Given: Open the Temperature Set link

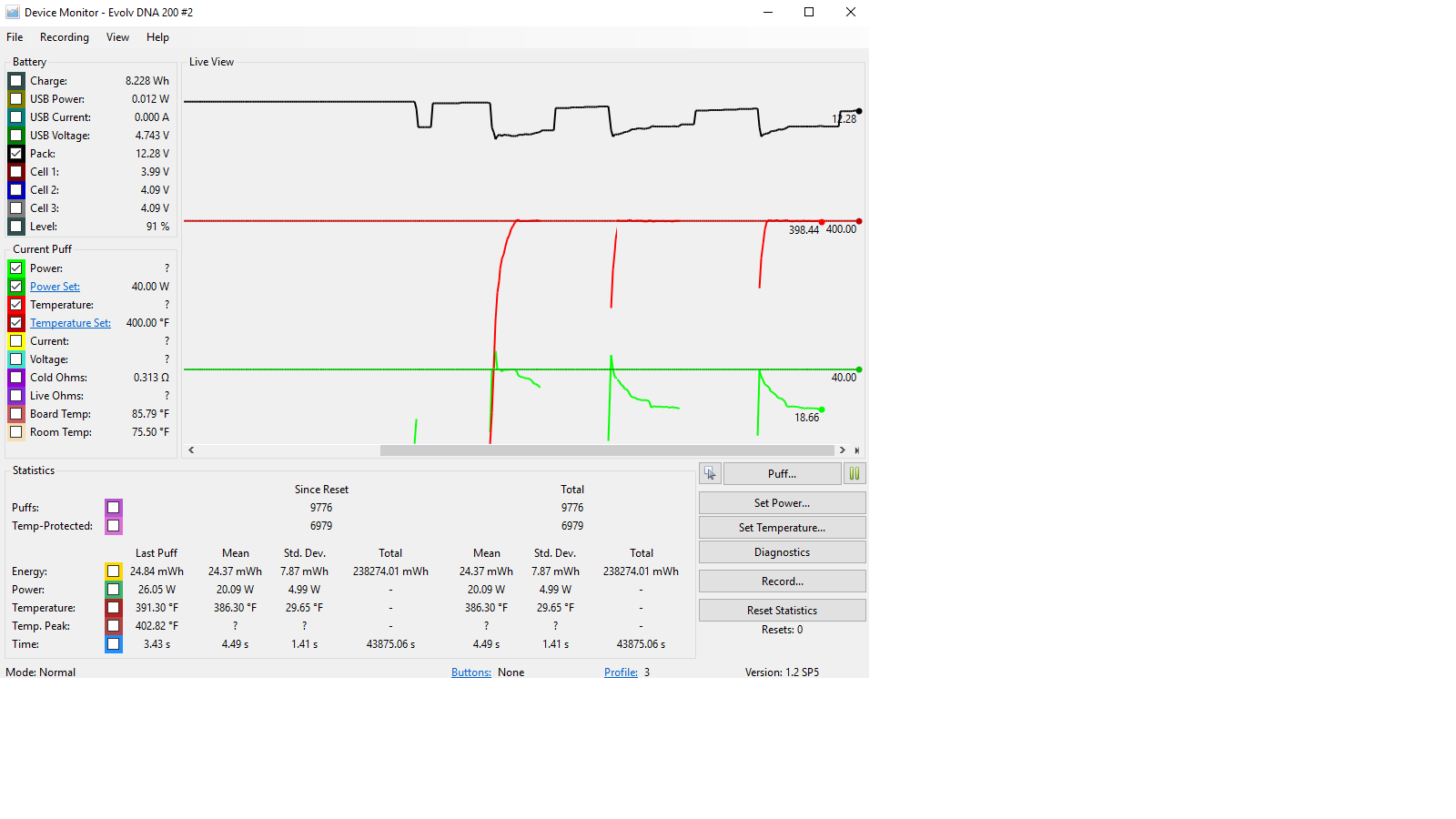Looking at the screenshot, I should click(70, 323).
